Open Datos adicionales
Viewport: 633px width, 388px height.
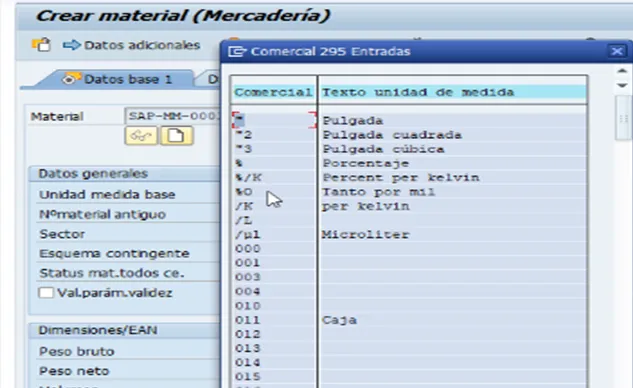[132, 45]
